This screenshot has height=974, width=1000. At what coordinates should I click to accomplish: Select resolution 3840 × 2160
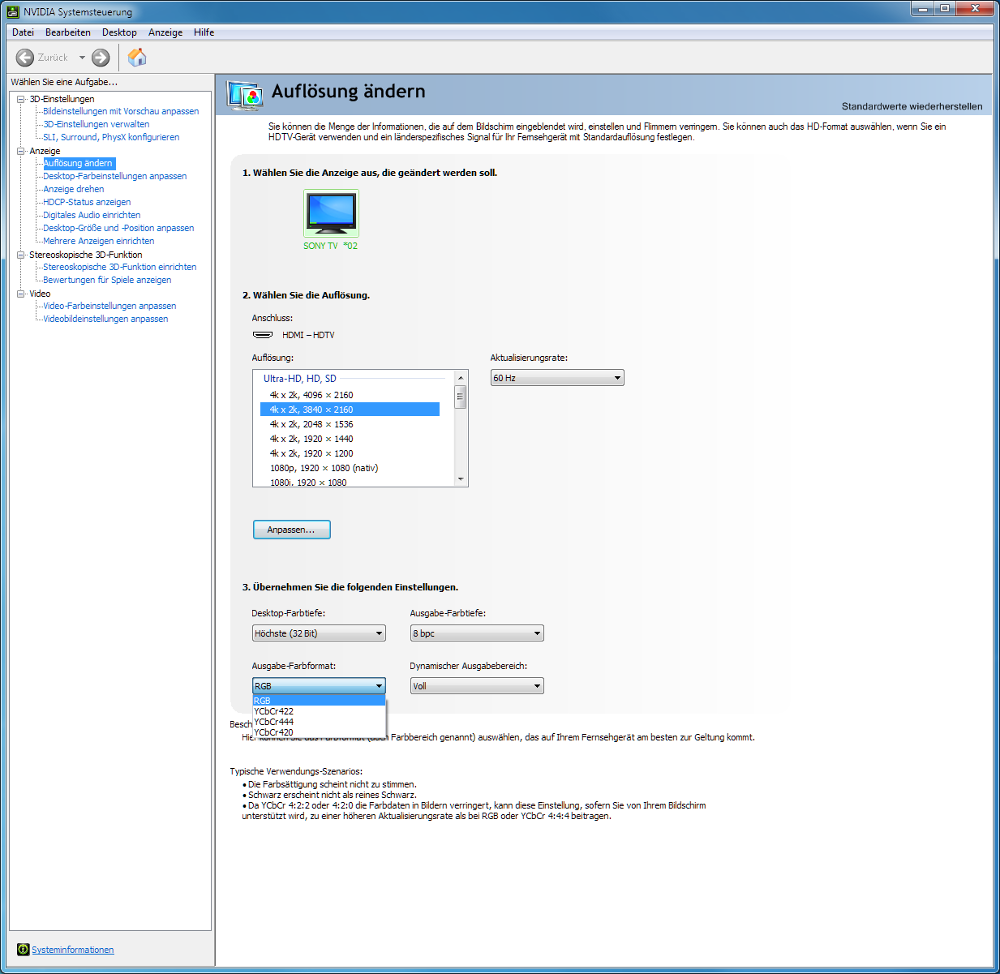(x=349, y=410)
